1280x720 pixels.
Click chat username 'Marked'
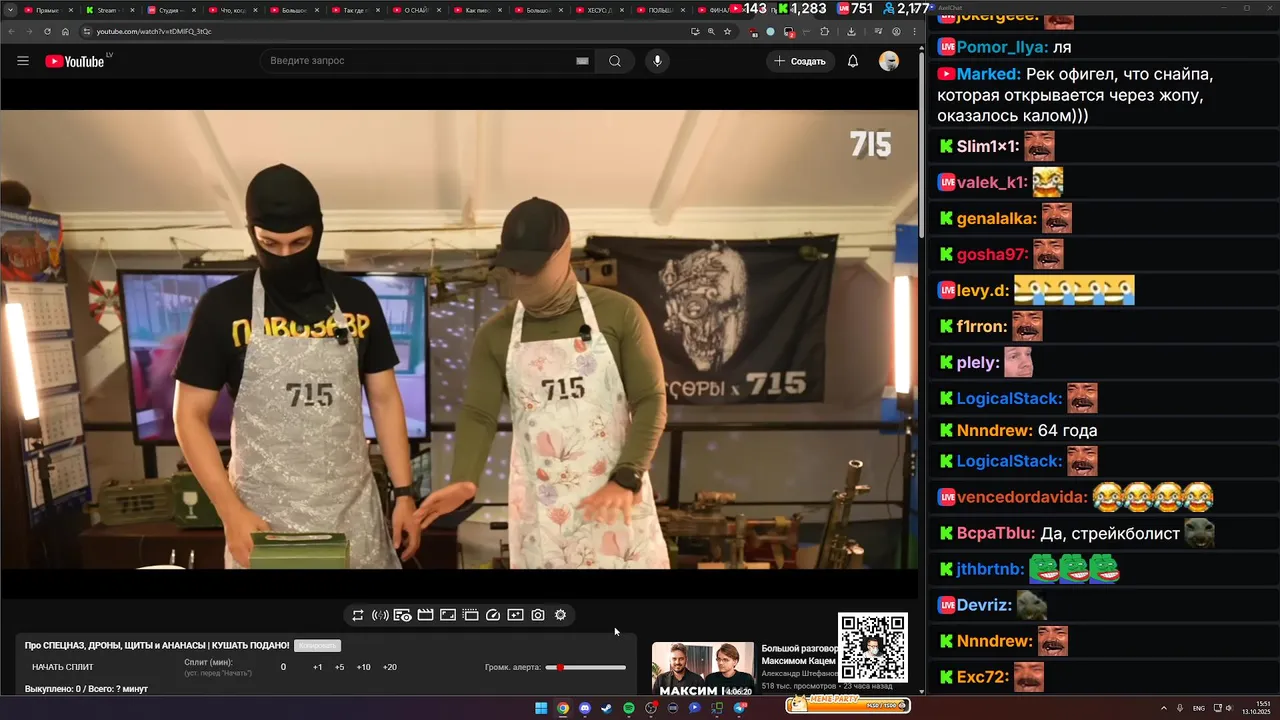[x=988, y=75]
